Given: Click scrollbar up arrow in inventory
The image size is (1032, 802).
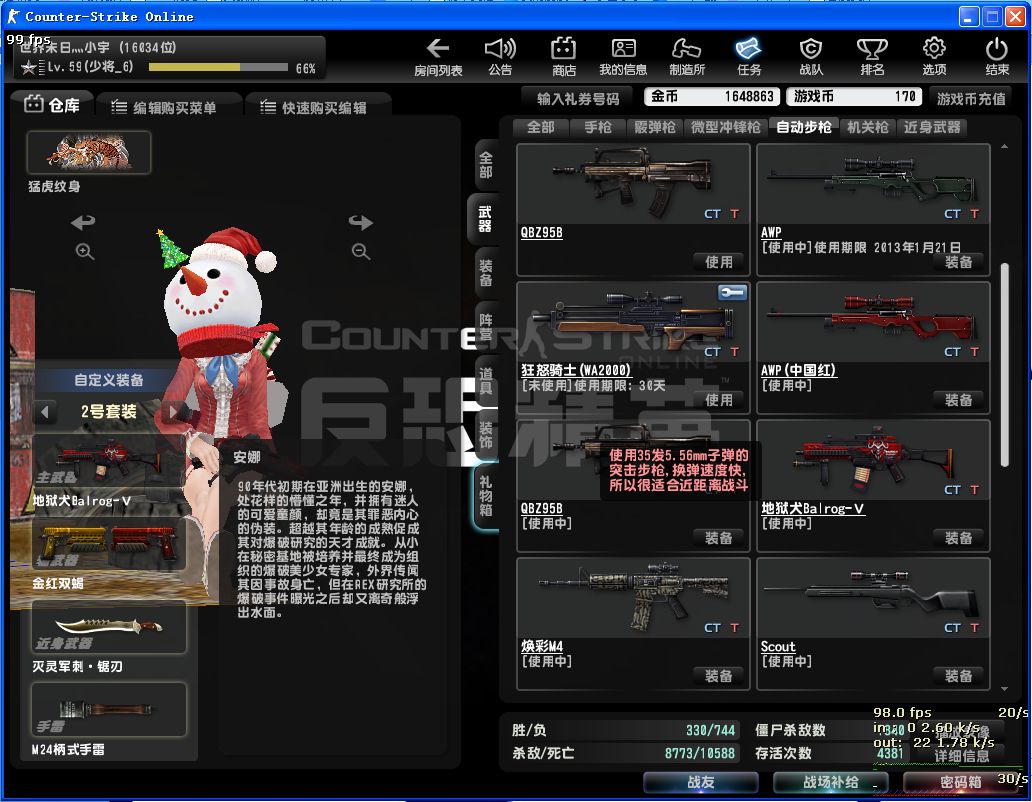Looking at the screenshot, I should [1004, 147].
